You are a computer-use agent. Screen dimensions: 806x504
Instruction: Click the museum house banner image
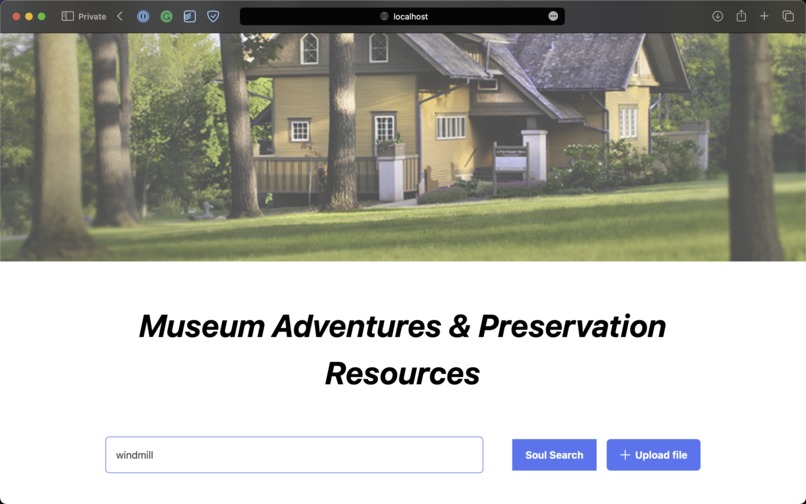pos(403,147)
